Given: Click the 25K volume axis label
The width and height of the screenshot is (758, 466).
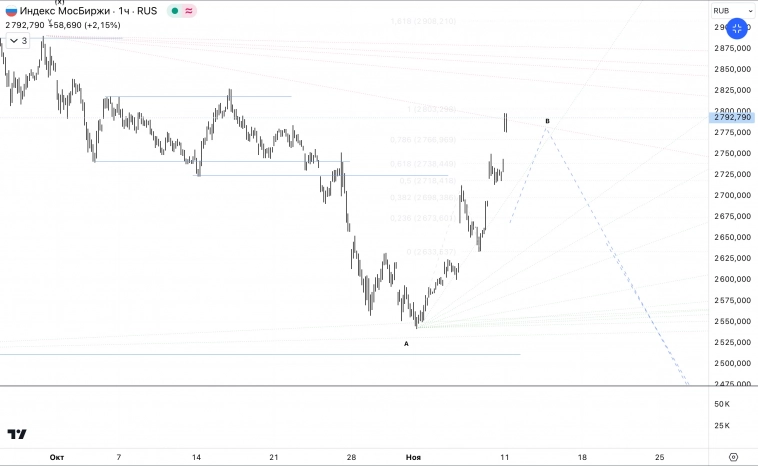Looking at the screenshot, I should (722, 425).
